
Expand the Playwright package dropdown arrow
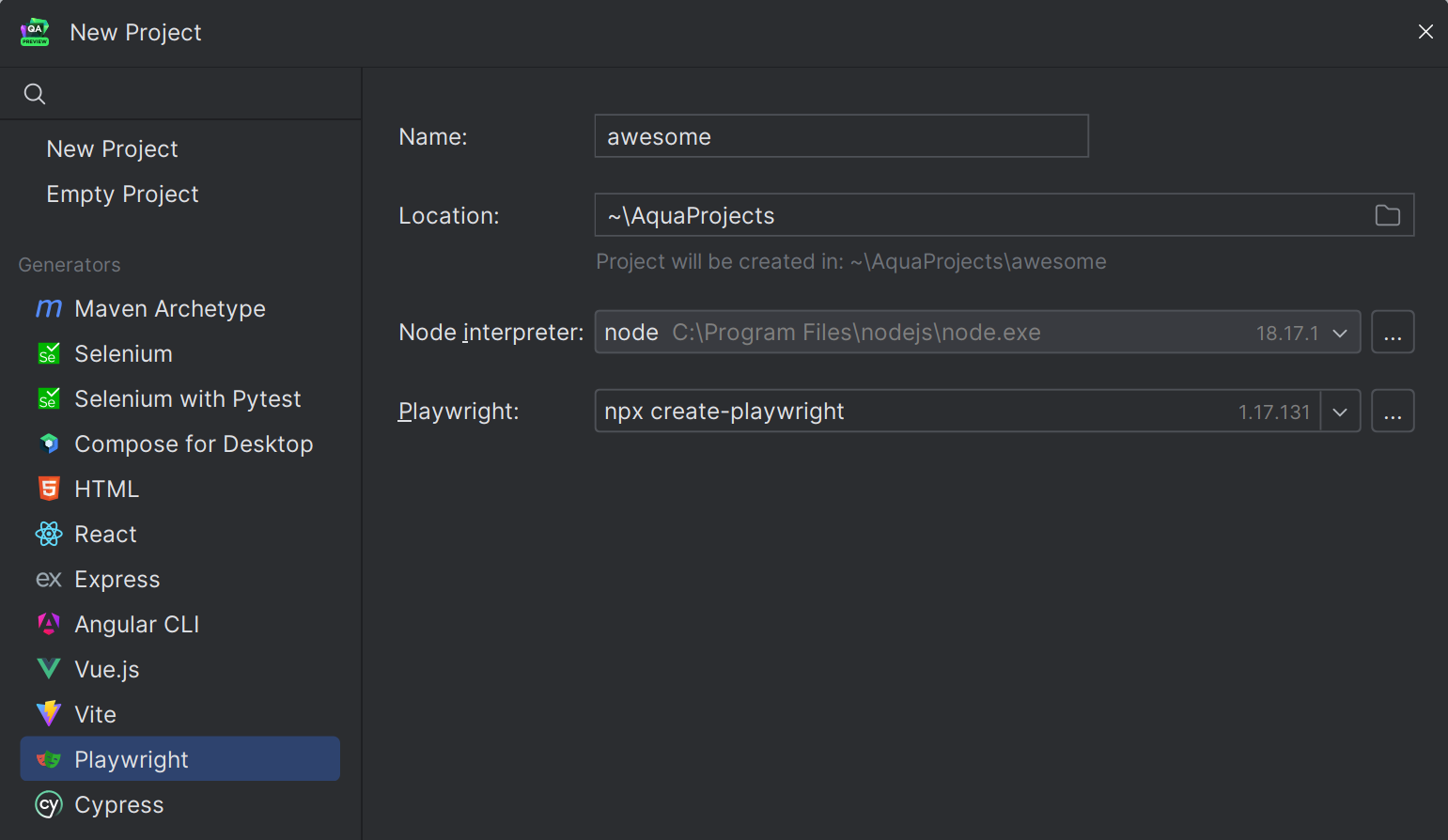point(1341,412)
